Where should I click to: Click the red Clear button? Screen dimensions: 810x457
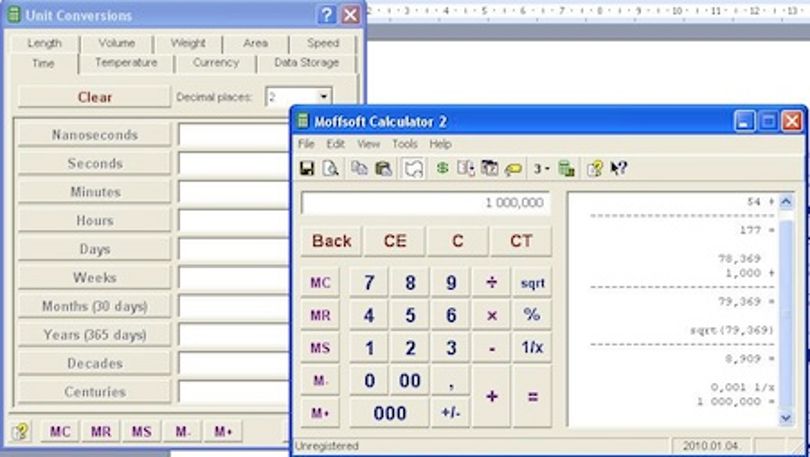(x=95, y=97)
